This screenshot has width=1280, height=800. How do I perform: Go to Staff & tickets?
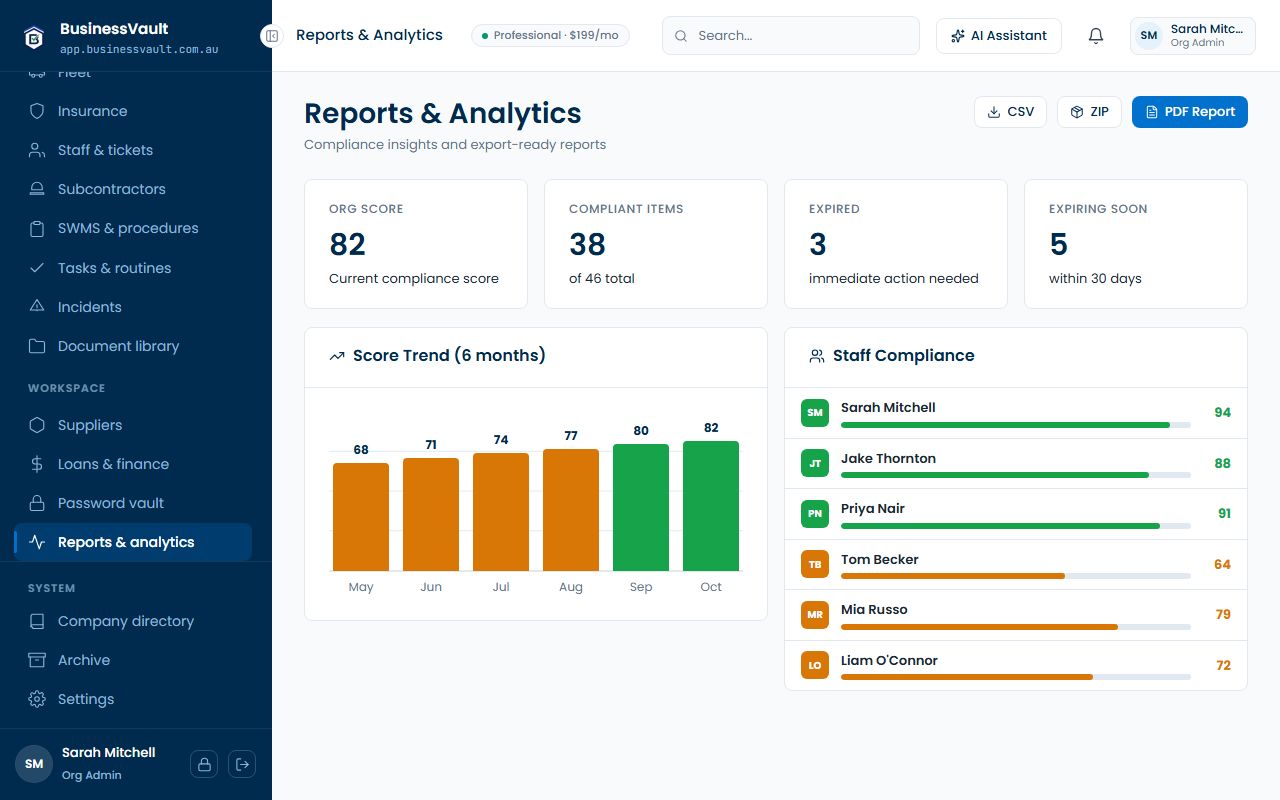point(133,150)
